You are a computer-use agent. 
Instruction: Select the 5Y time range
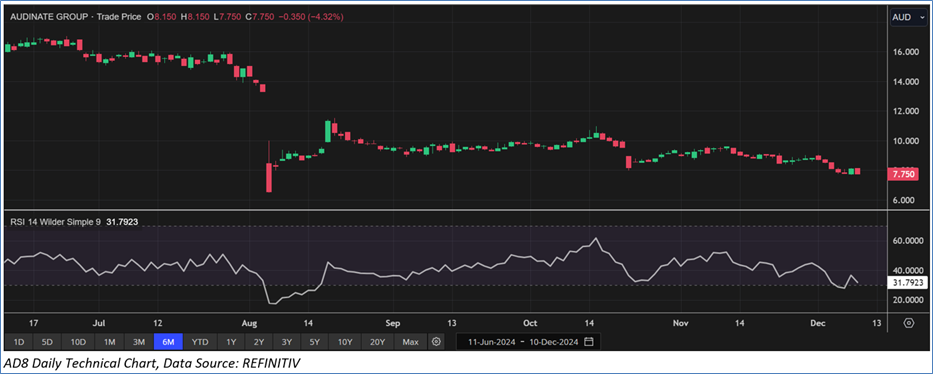314,342
